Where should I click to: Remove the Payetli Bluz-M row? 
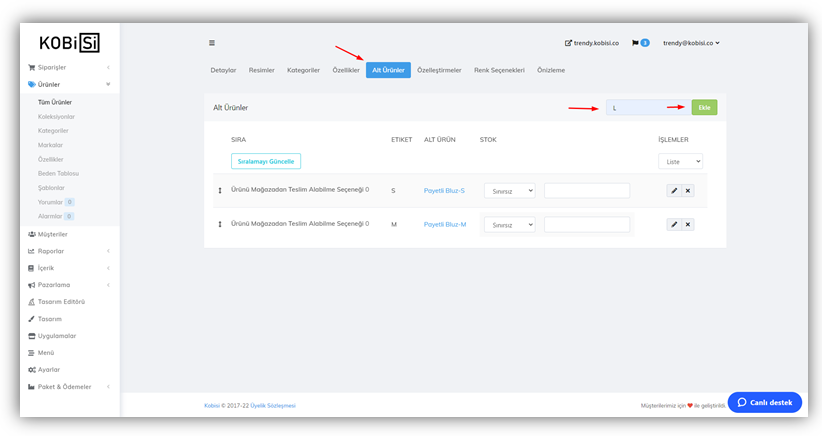click(688, 224)
